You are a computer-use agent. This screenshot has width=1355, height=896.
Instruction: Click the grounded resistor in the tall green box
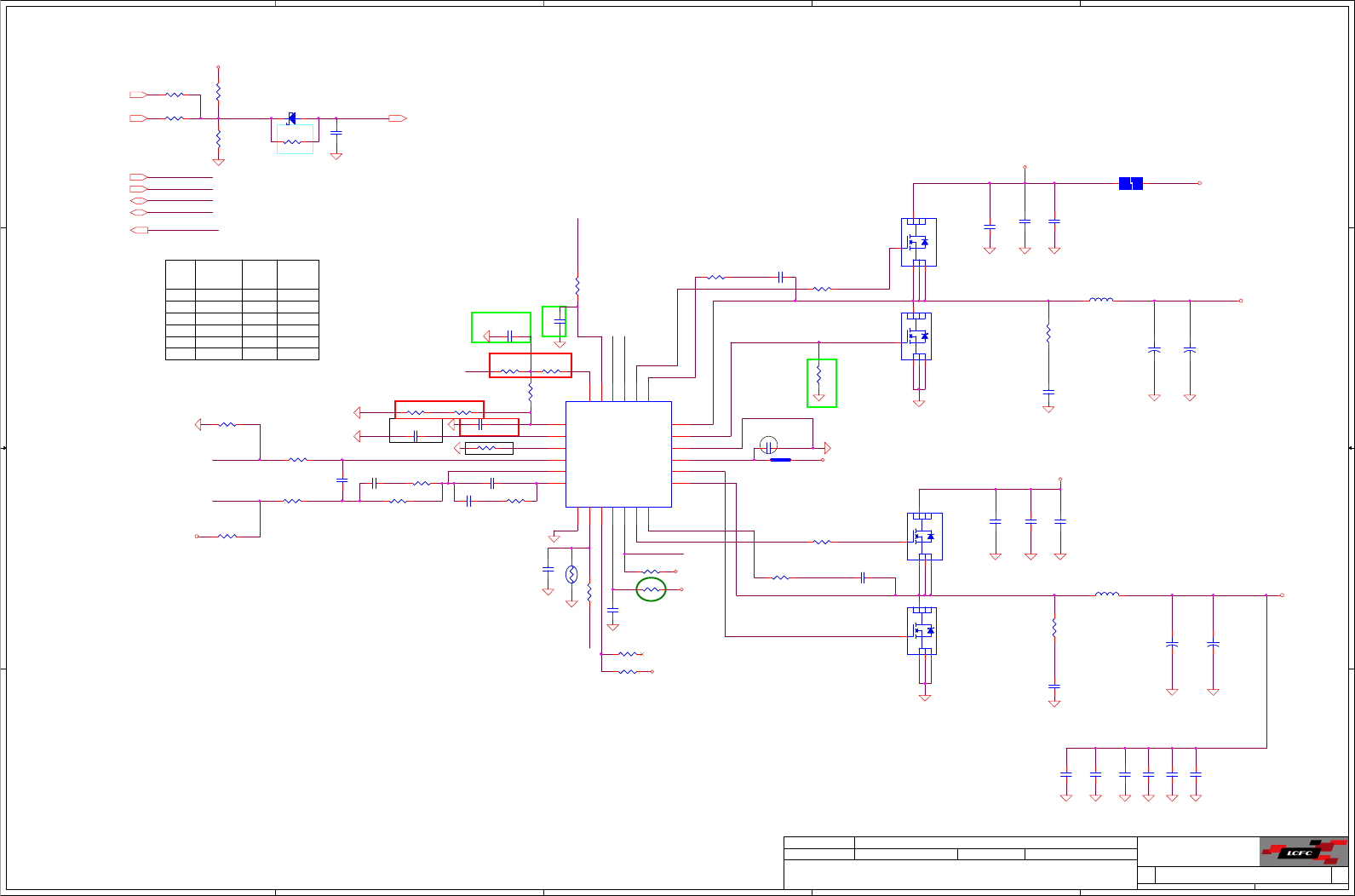(818, 374)
